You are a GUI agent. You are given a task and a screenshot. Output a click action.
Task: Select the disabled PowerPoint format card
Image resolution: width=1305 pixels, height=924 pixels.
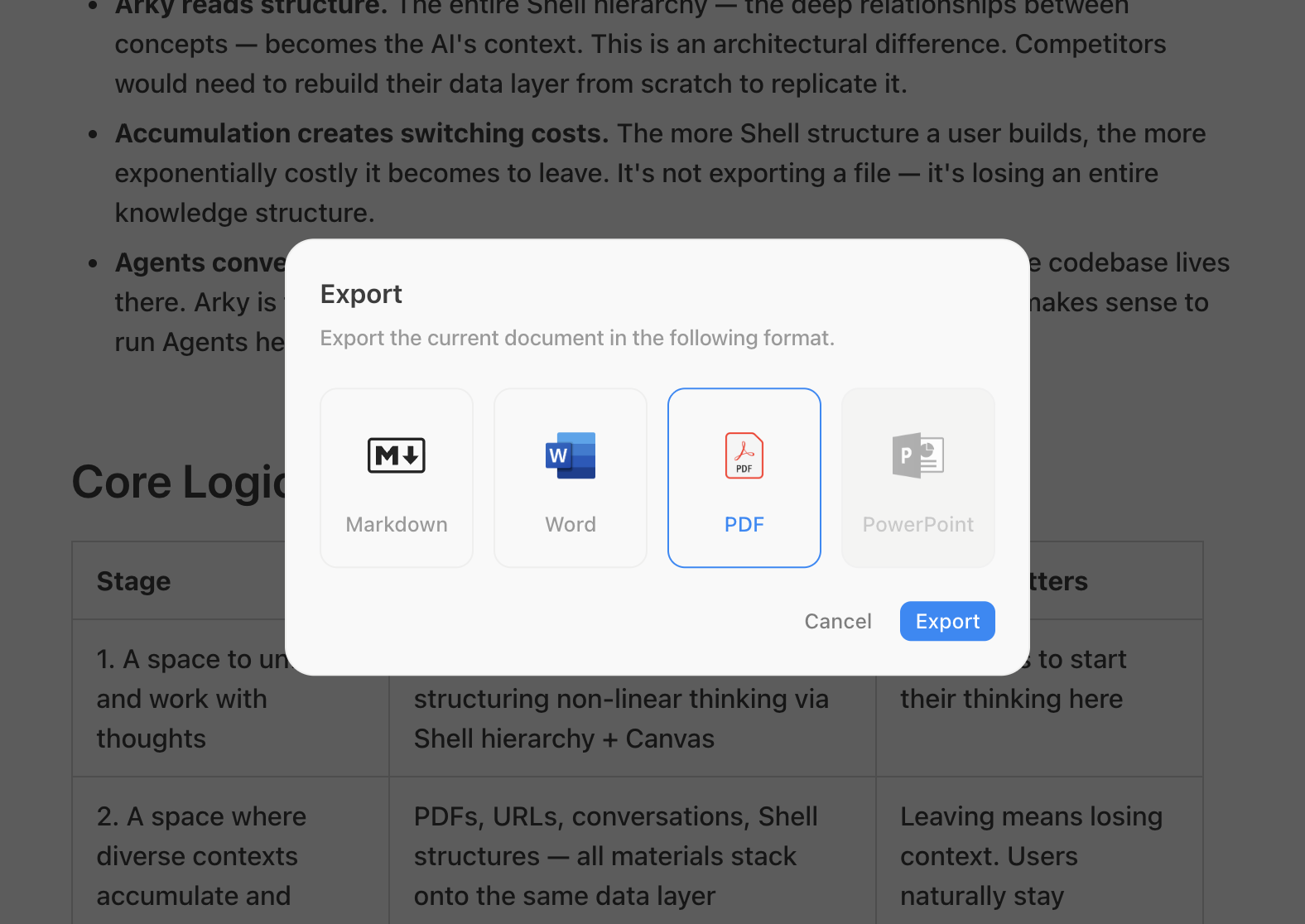coord(918,478)
